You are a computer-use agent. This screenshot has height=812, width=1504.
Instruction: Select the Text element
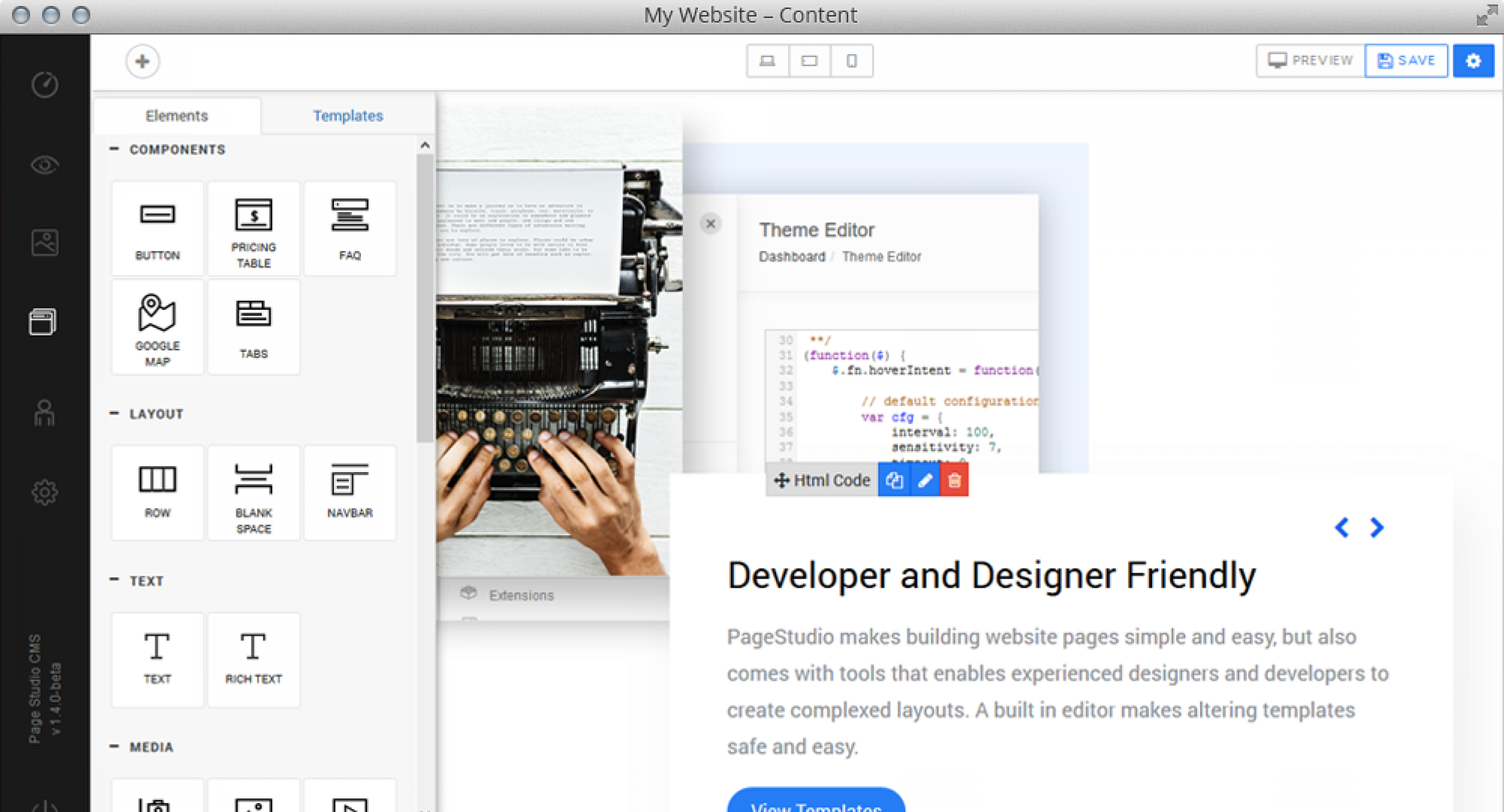[x=158, y=660]
